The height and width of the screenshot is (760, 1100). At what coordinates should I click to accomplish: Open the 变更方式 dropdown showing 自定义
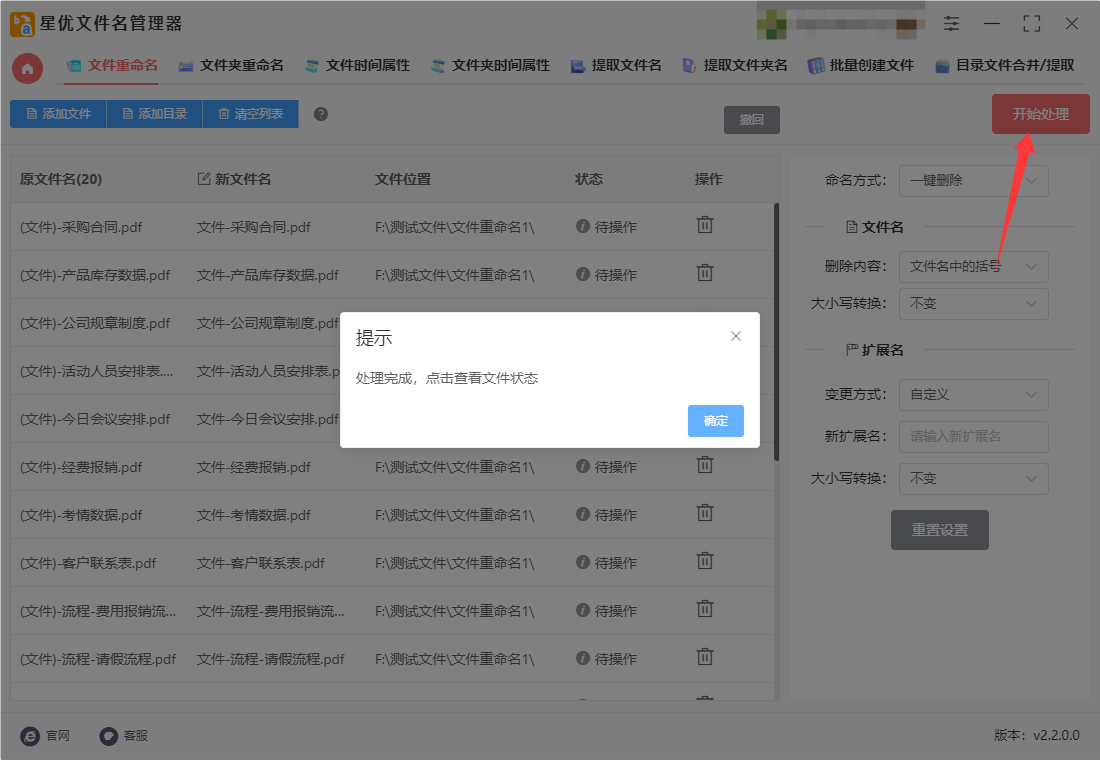(974, 395)
